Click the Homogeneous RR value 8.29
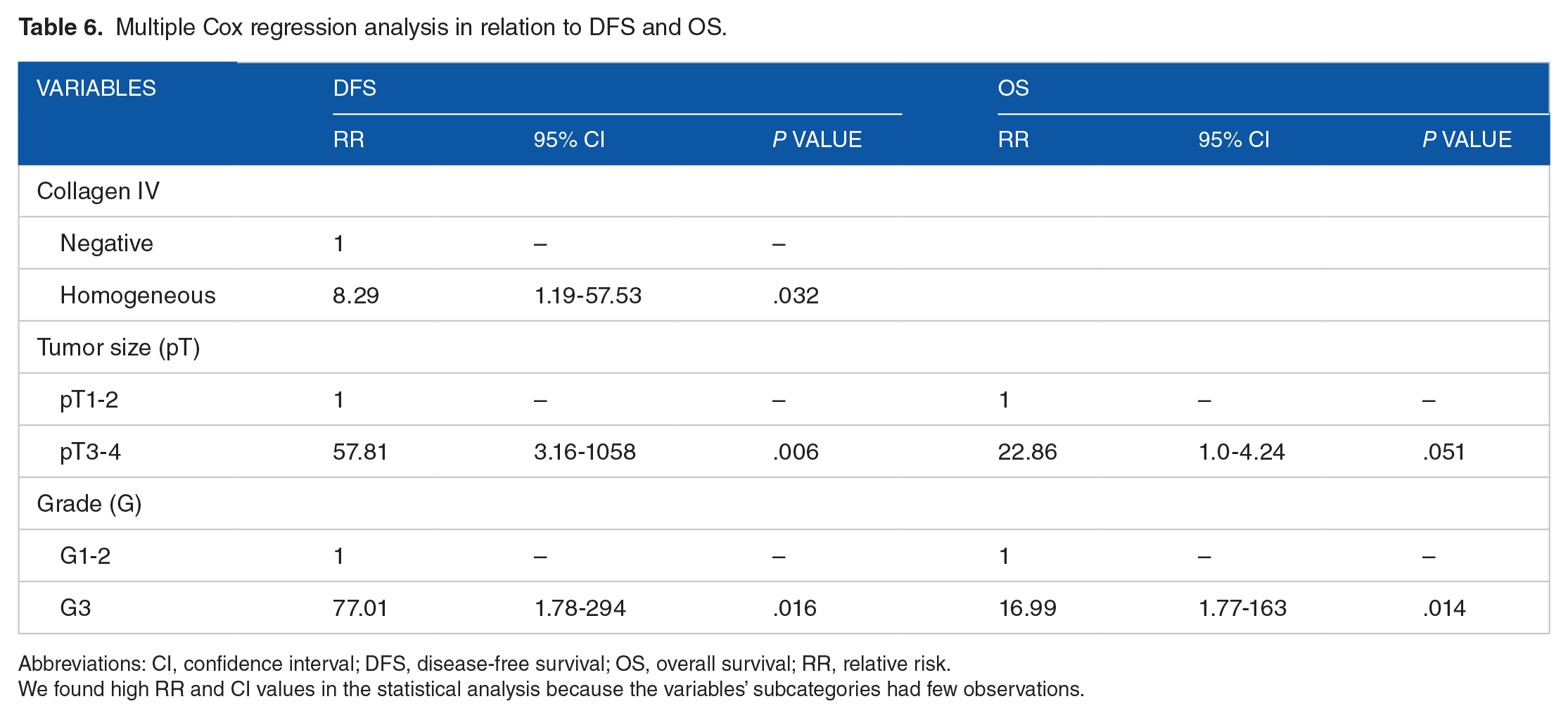 (356, 295)
